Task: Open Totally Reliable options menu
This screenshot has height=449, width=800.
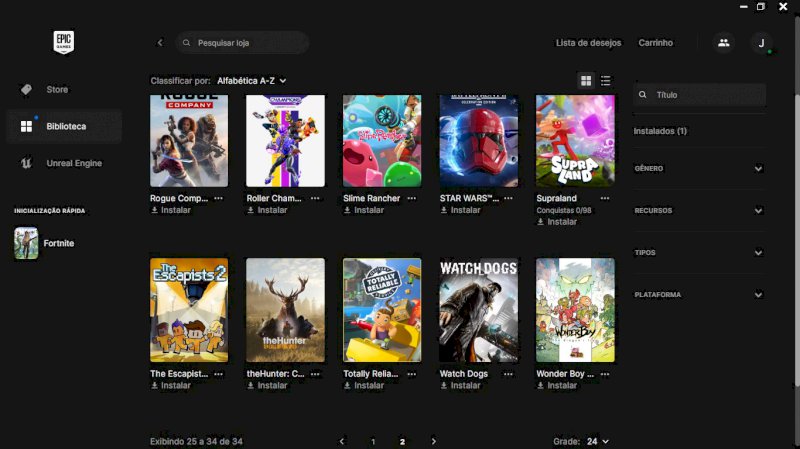Action: click(412, 374)
